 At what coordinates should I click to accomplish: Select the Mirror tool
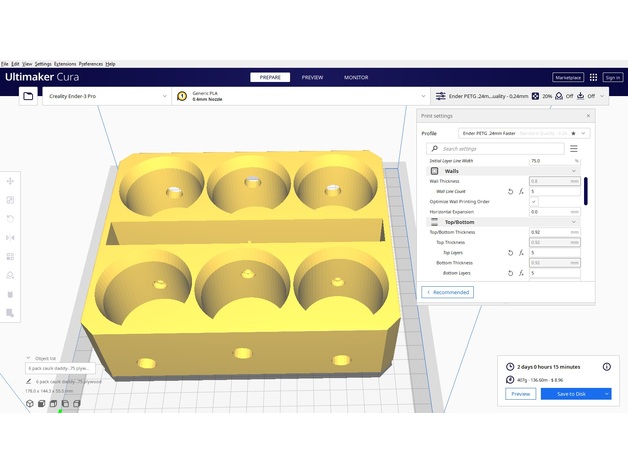pos(10,238)
